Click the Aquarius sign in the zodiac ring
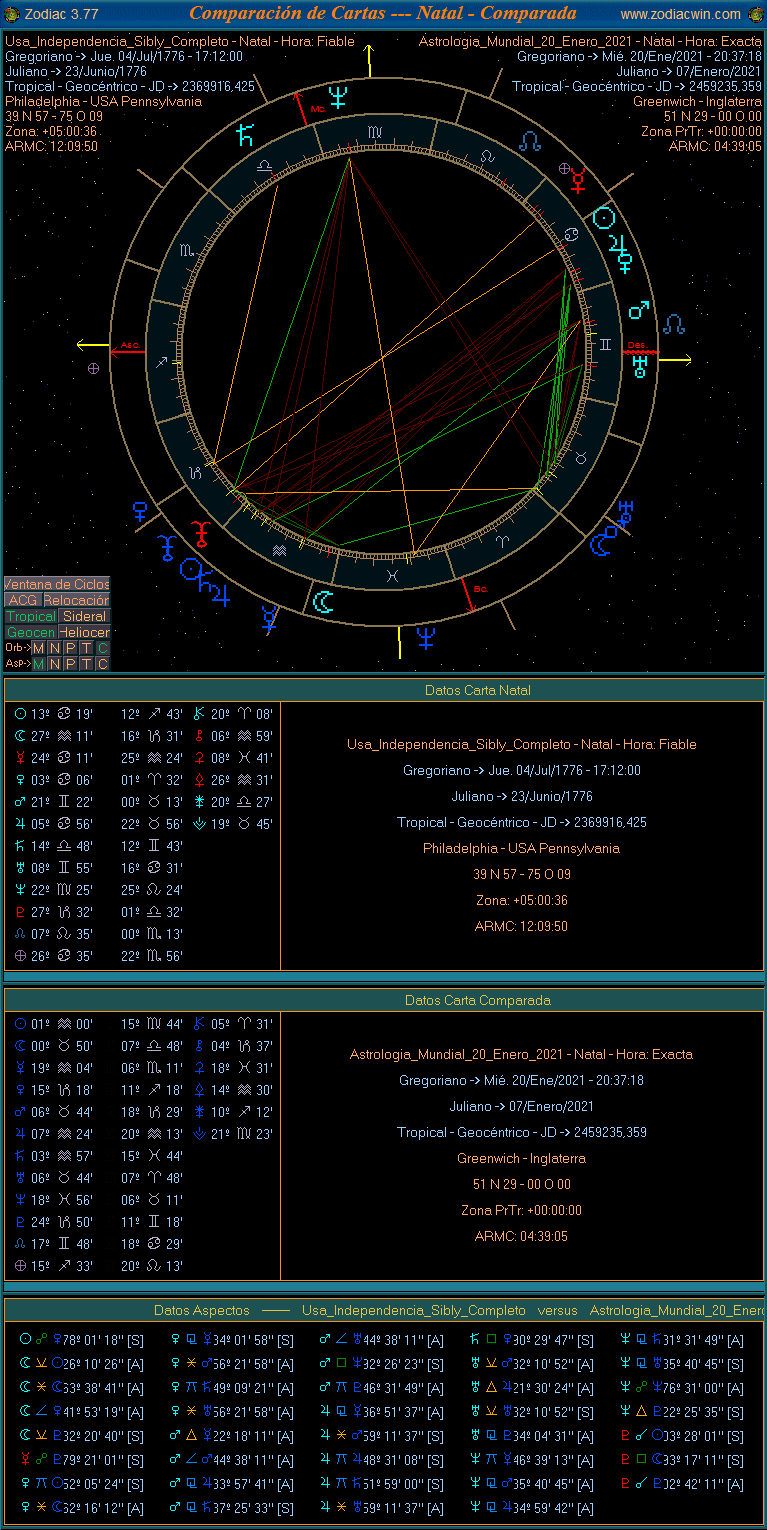Viewport: 767px width, 1530px height. tap(279, 549)
